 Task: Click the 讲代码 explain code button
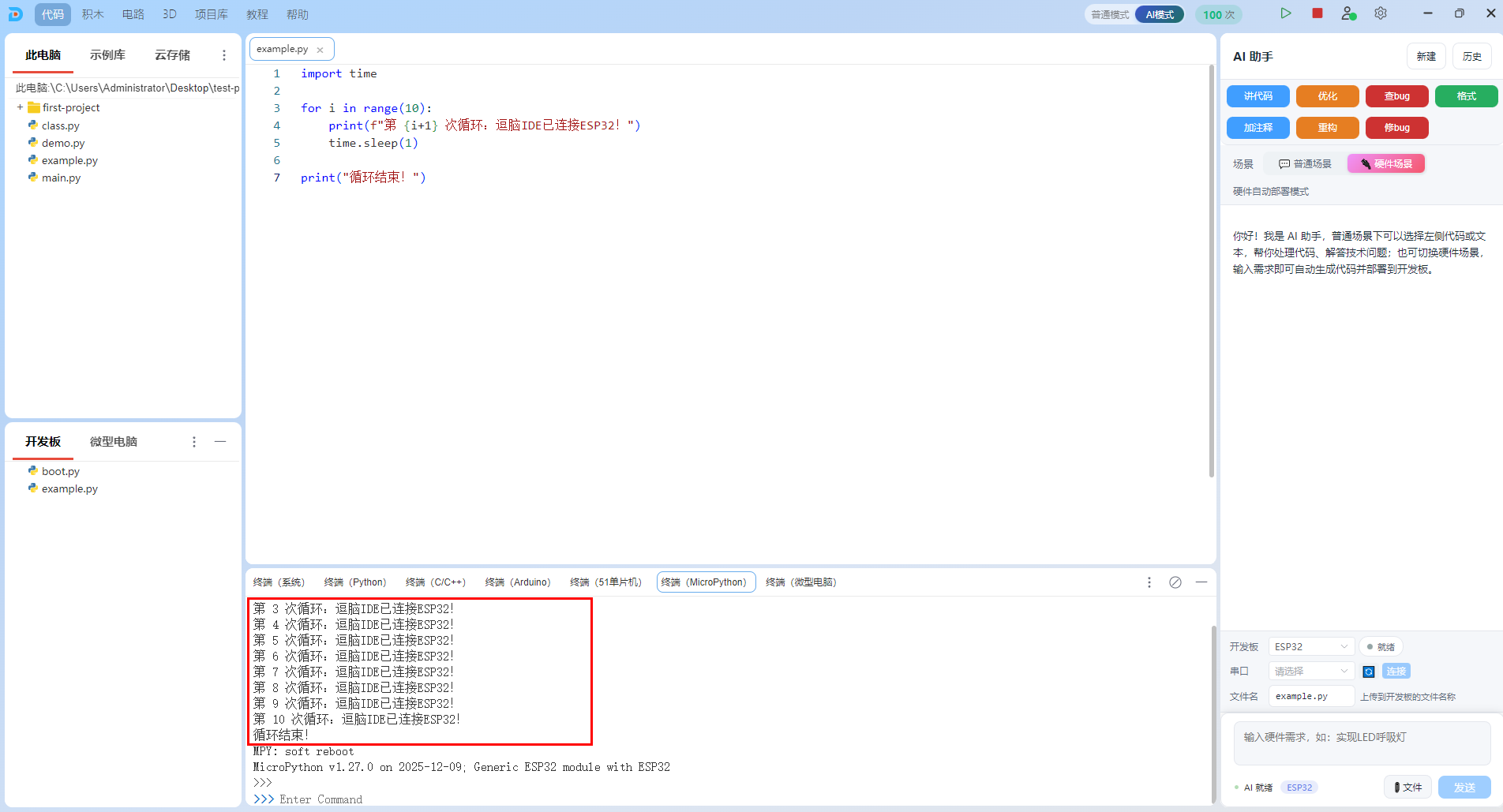(1258, 96)
